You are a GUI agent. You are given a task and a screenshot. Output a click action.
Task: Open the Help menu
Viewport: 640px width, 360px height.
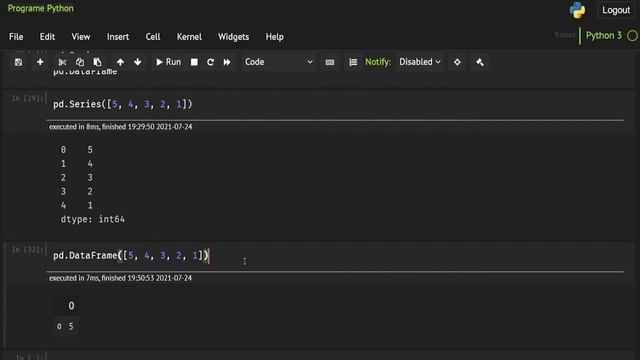(274, 37)
